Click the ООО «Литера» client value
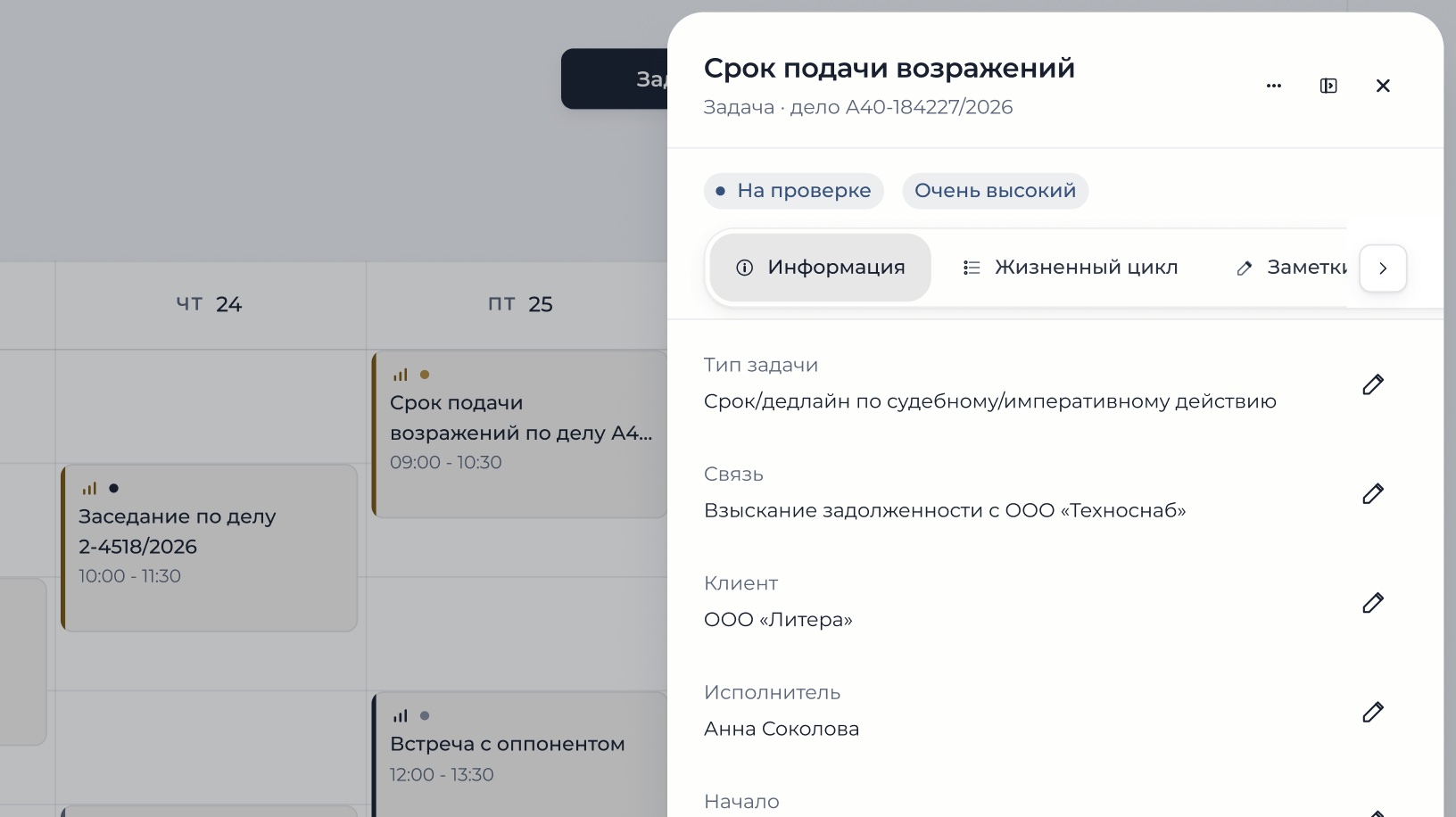Image resolution: width=1456 pixels, height=817 pixels. (778, 620)
